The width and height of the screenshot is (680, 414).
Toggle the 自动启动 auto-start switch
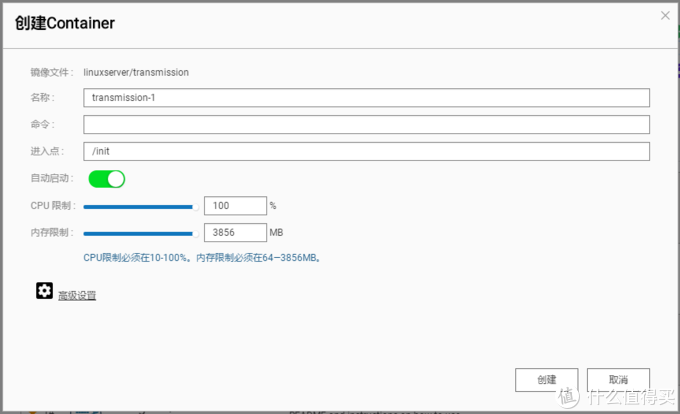click(107, 179)
